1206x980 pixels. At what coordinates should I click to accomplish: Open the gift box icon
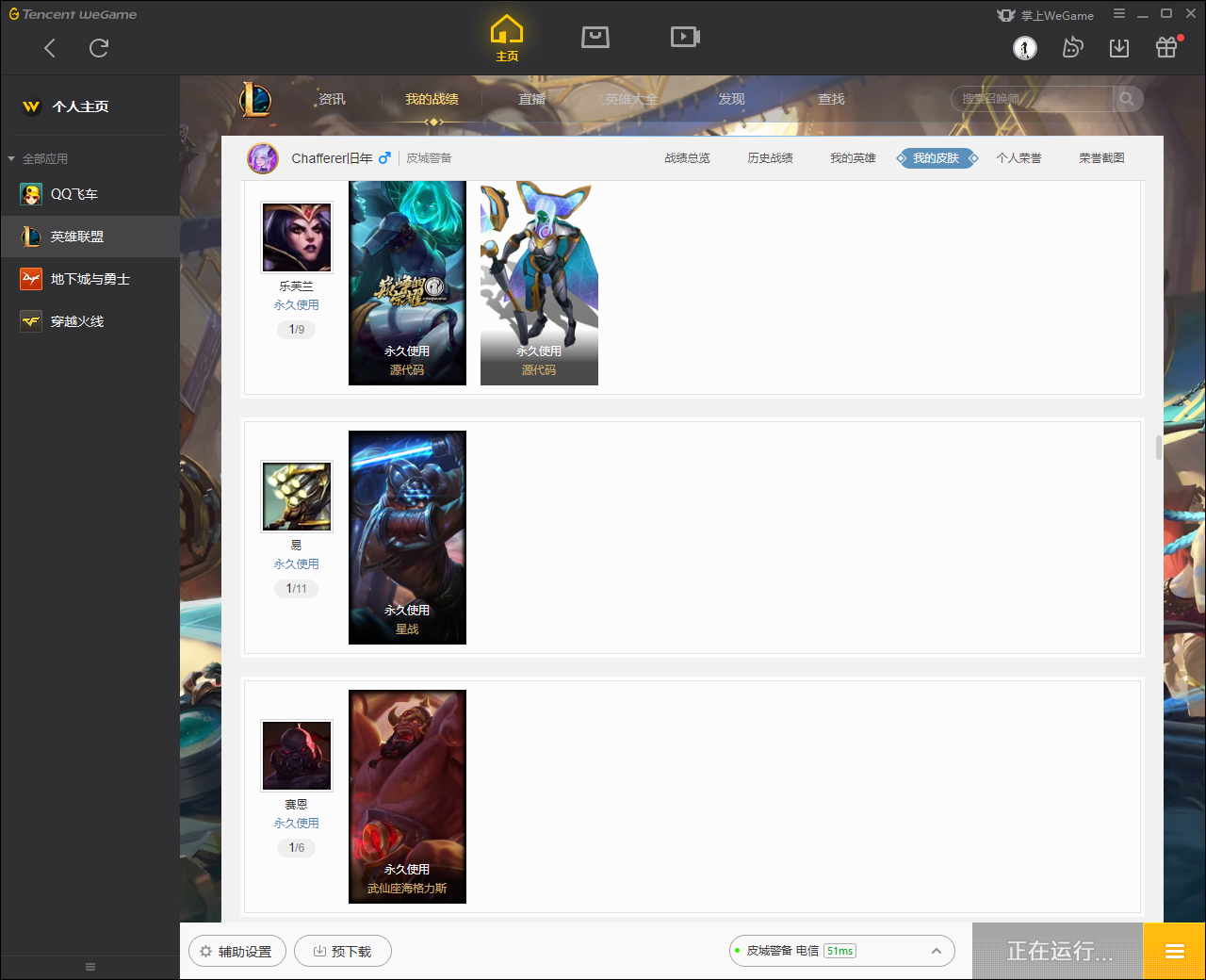[1166, 48]
